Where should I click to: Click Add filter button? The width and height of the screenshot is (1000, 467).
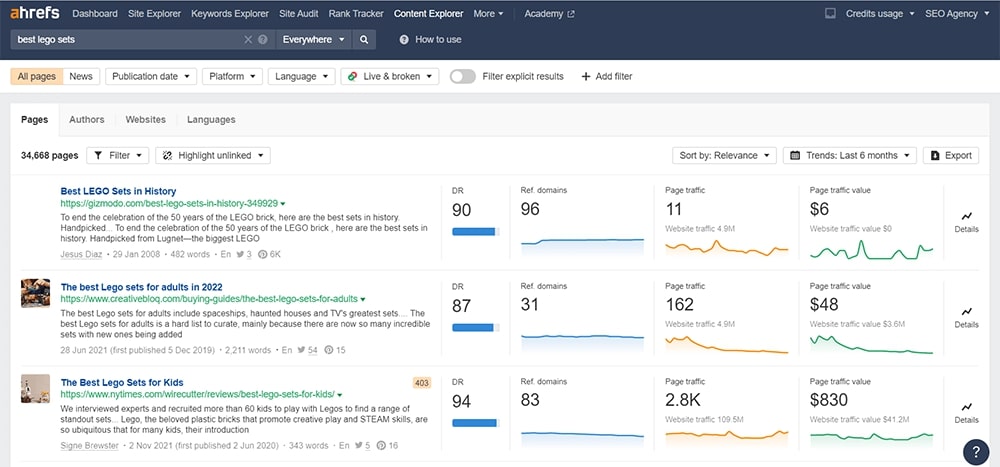(x=607, y=77)
